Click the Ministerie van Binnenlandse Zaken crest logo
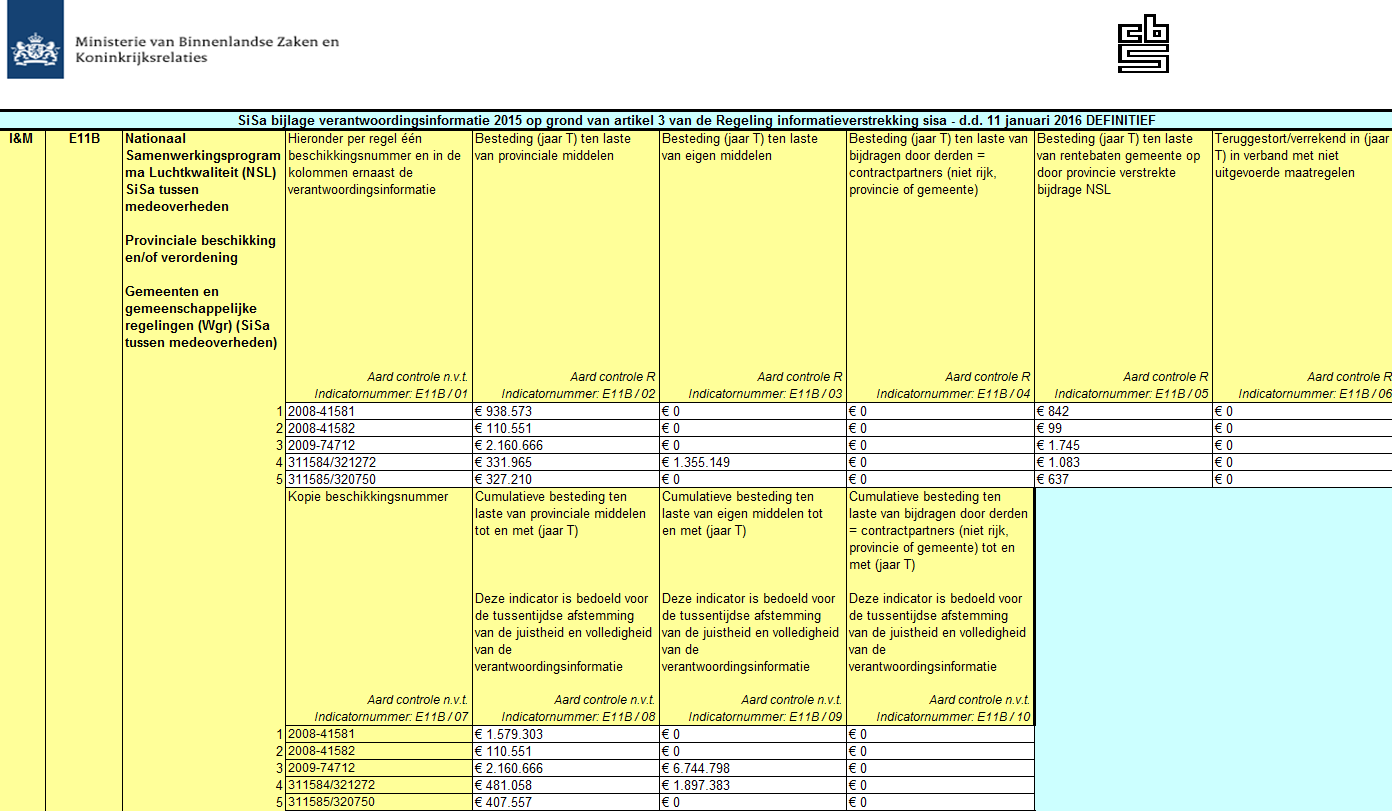Screen dimensions: 1392x811 pos(35,40)
